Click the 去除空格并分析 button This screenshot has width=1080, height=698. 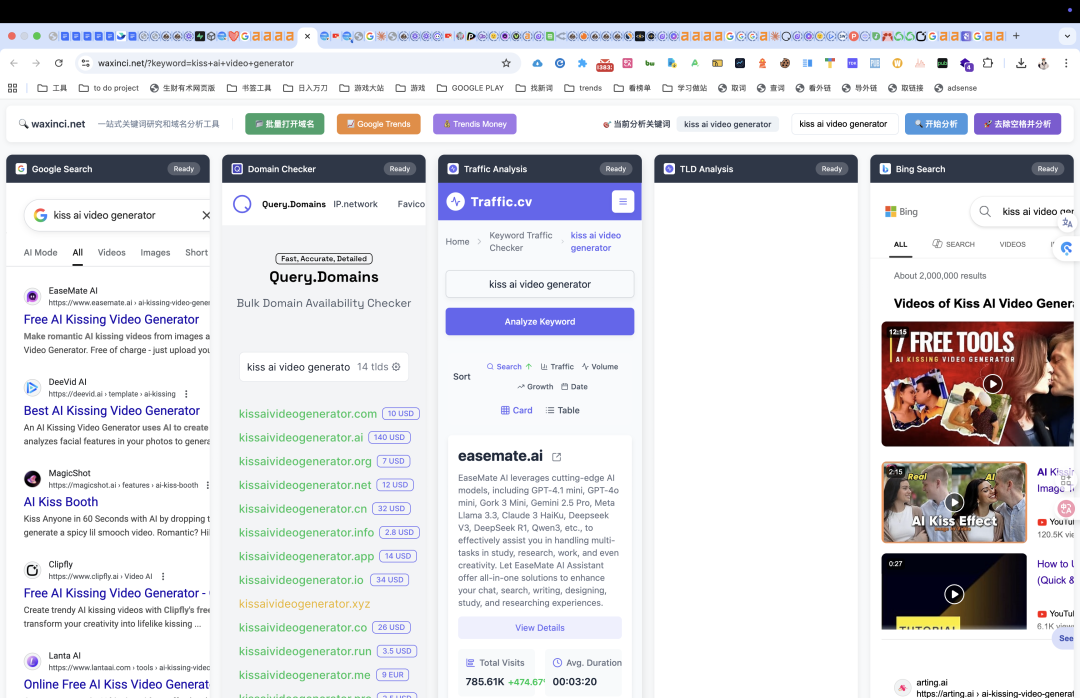click(x=1017, y=124)
